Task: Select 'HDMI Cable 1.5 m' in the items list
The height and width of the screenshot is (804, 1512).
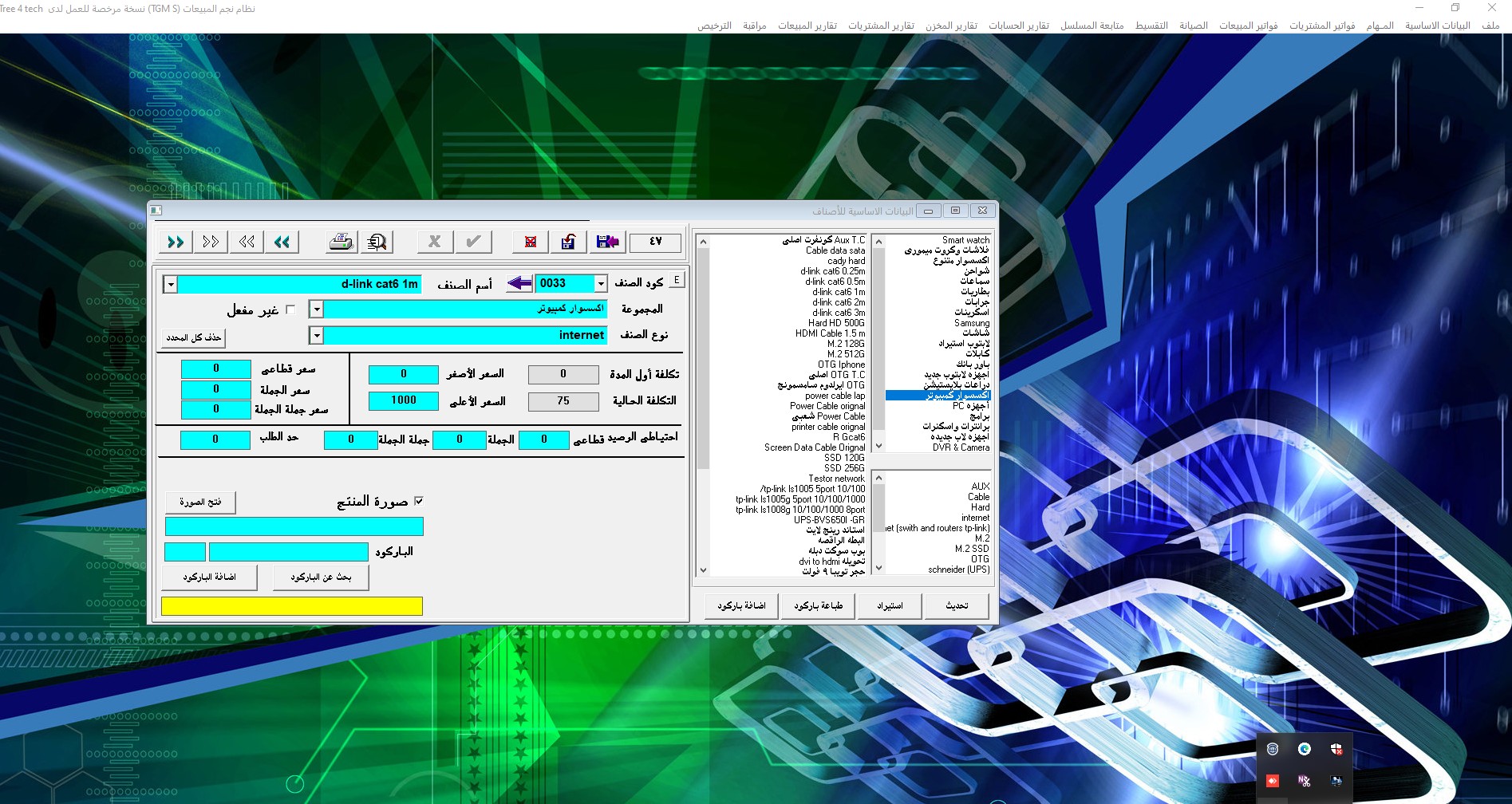Action: pos(830,333)
